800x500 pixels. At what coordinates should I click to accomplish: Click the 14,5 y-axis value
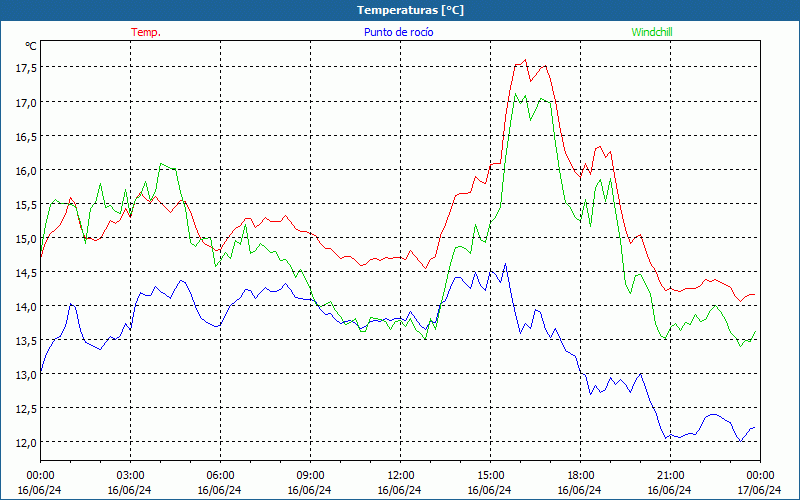tap(26, 273)
